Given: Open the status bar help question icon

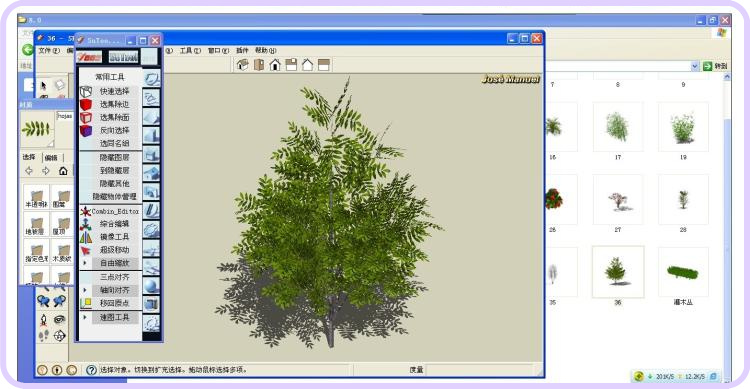Looking at the screenshot, I should pos(91,370).
